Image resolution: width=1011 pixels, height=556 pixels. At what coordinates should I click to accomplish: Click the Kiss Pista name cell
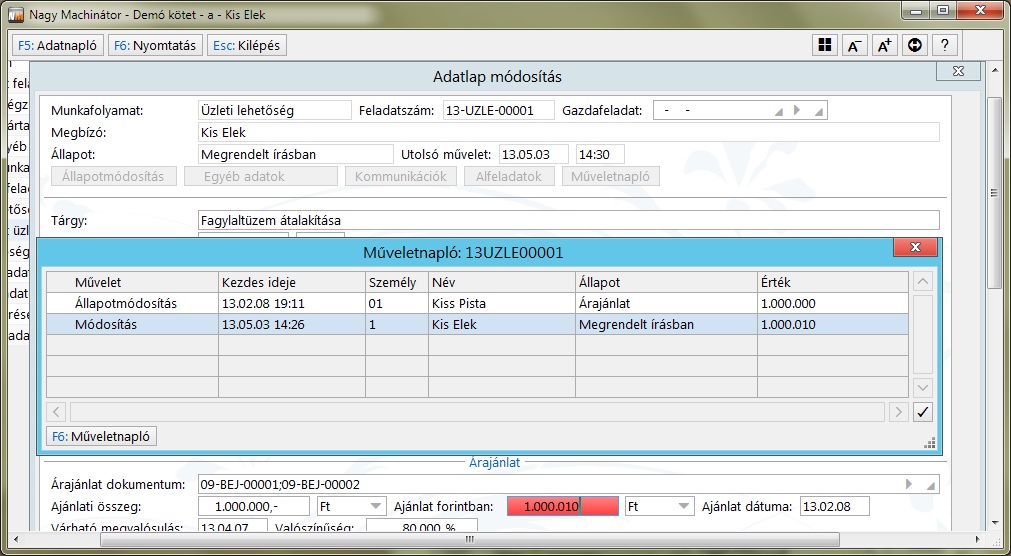point(502,303)
